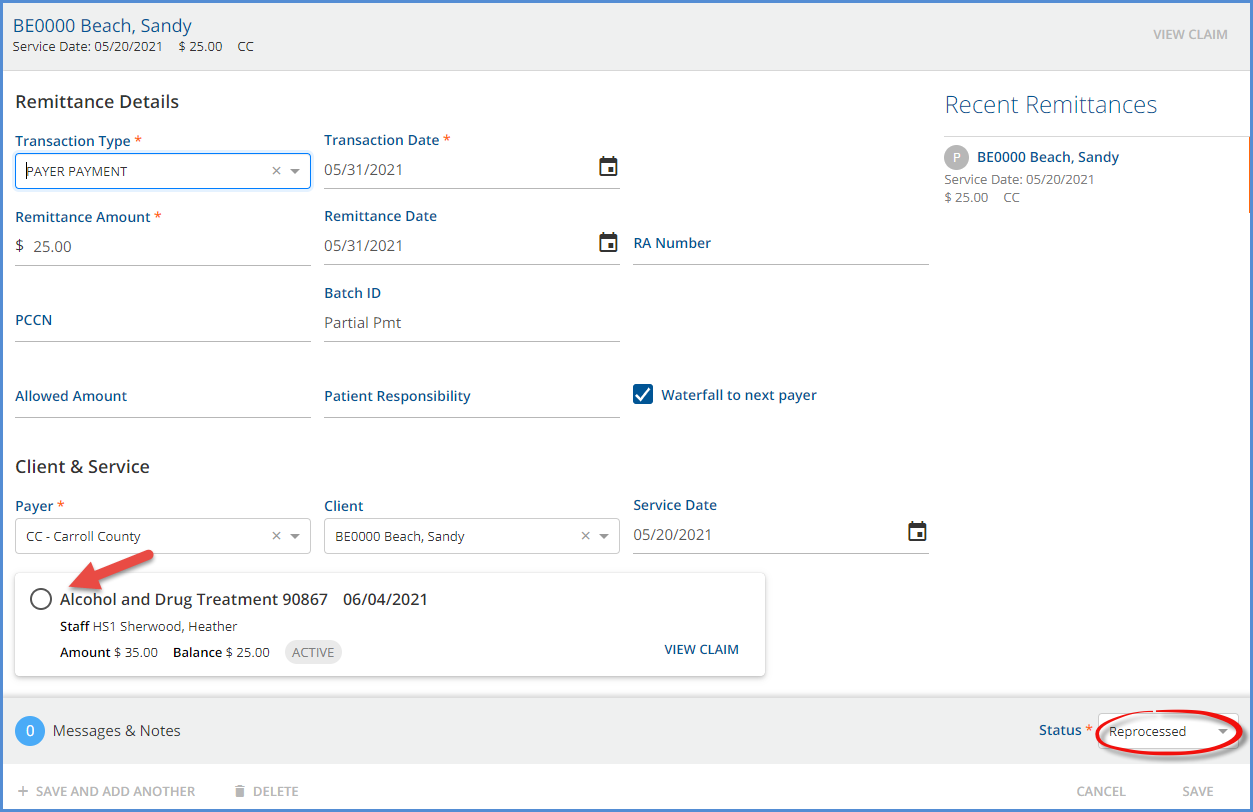
Task: Click the Messages & Notes count badge
Action: pos(29,731)
